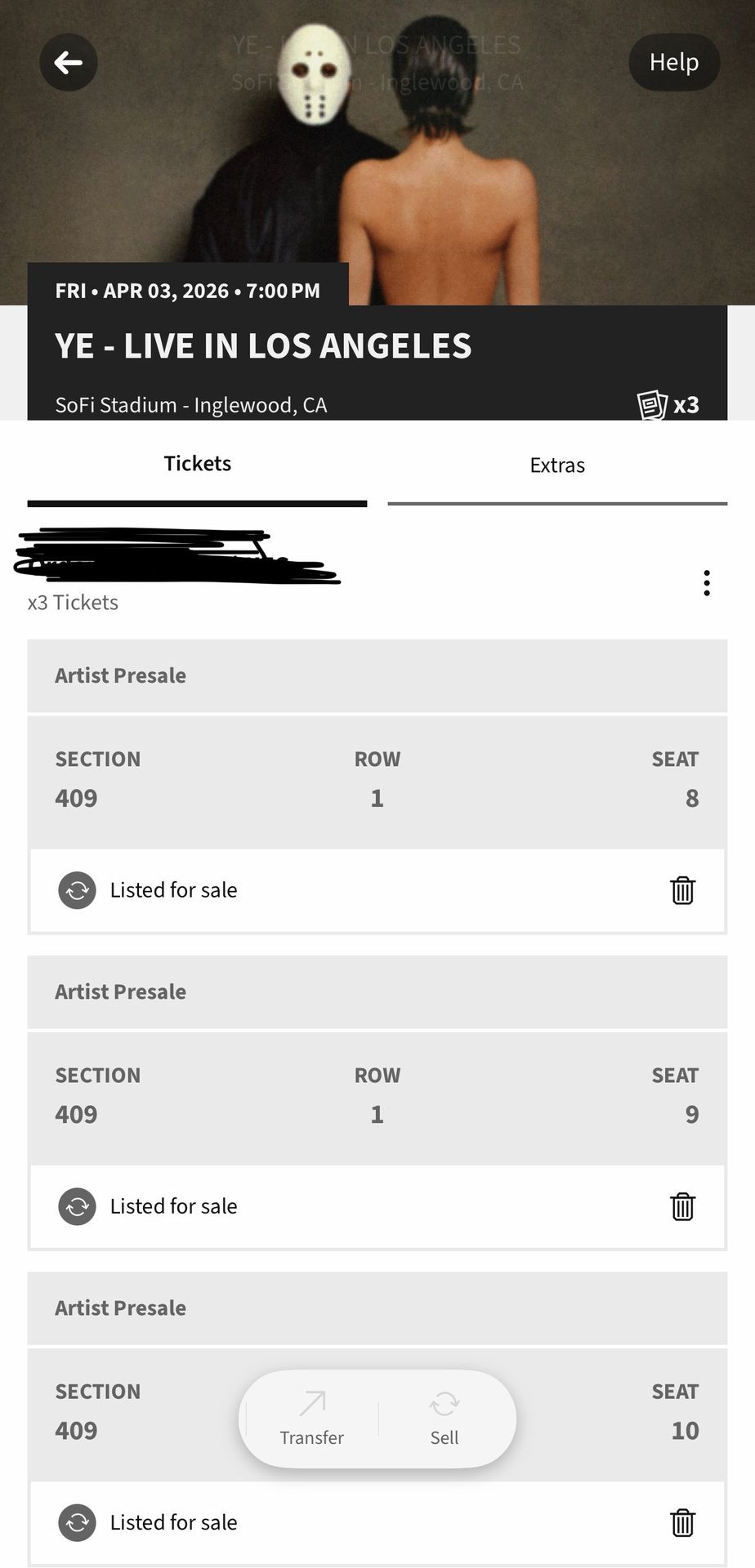Open the seat 9 ticket card
755x1568 pixels.
377,1098
